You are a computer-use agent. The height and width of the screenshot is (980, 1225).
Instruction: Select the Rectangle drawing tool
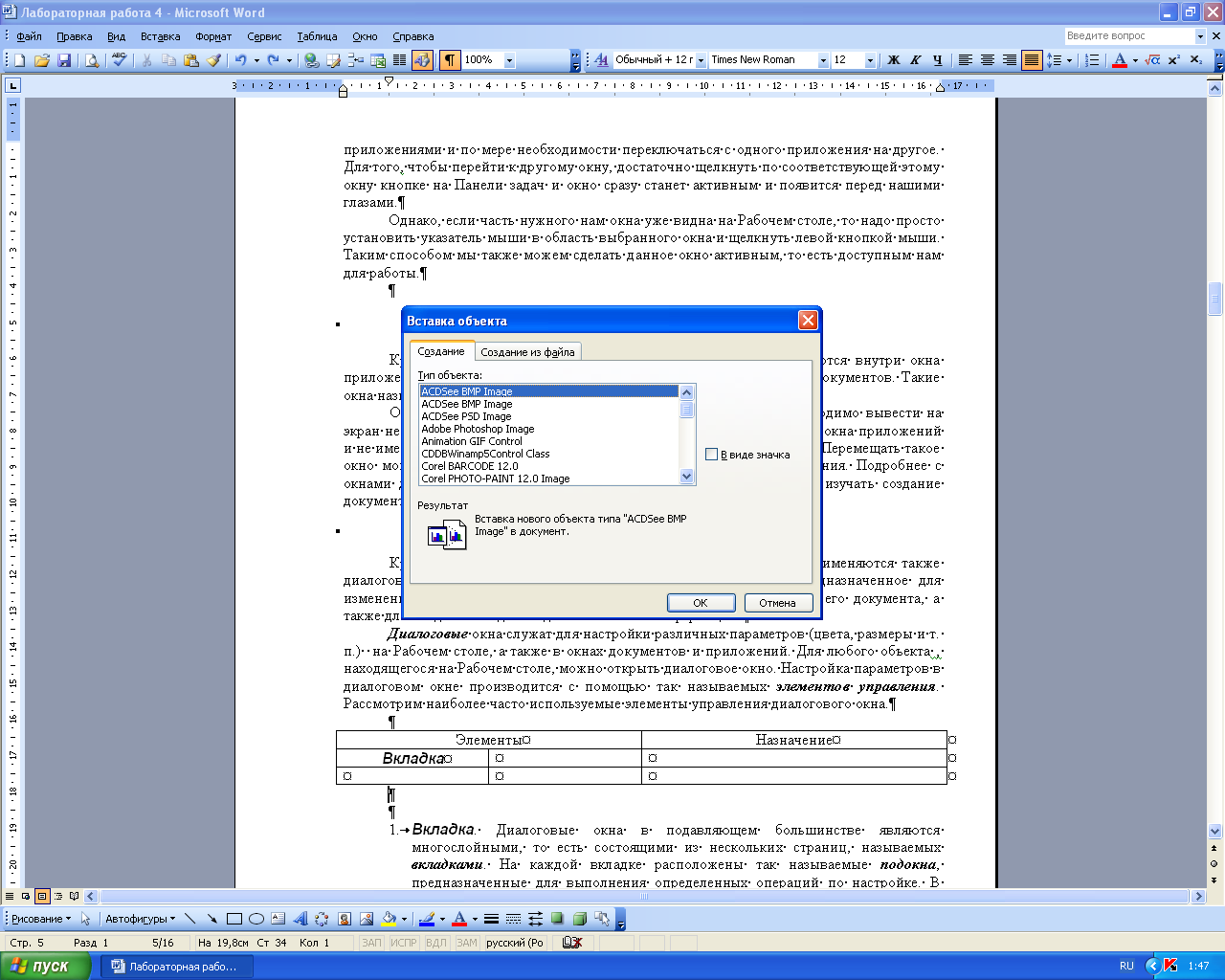click(x=234, y=919)
